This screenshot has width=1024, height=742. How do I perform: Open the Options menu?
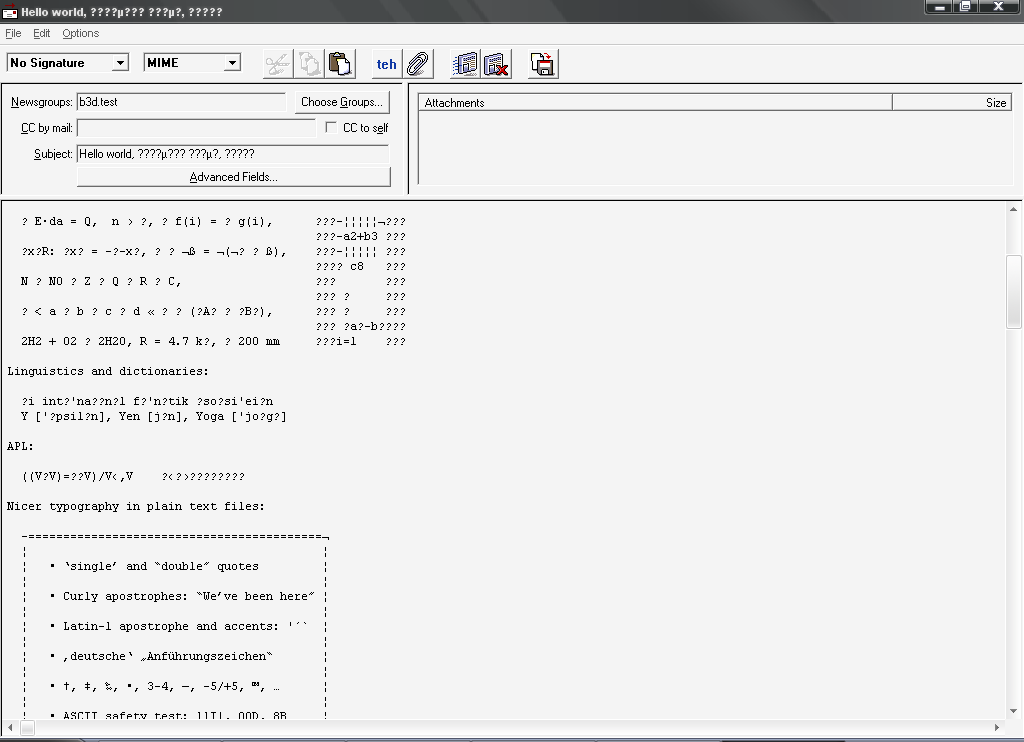[80, 33]
